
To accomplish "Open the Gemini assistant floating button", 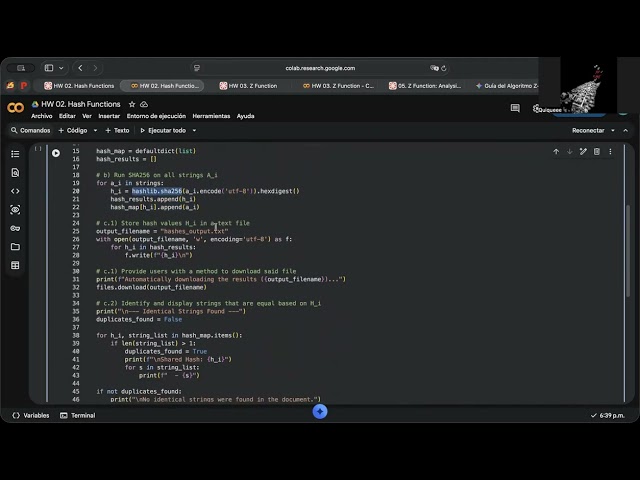I will (320, 411).
